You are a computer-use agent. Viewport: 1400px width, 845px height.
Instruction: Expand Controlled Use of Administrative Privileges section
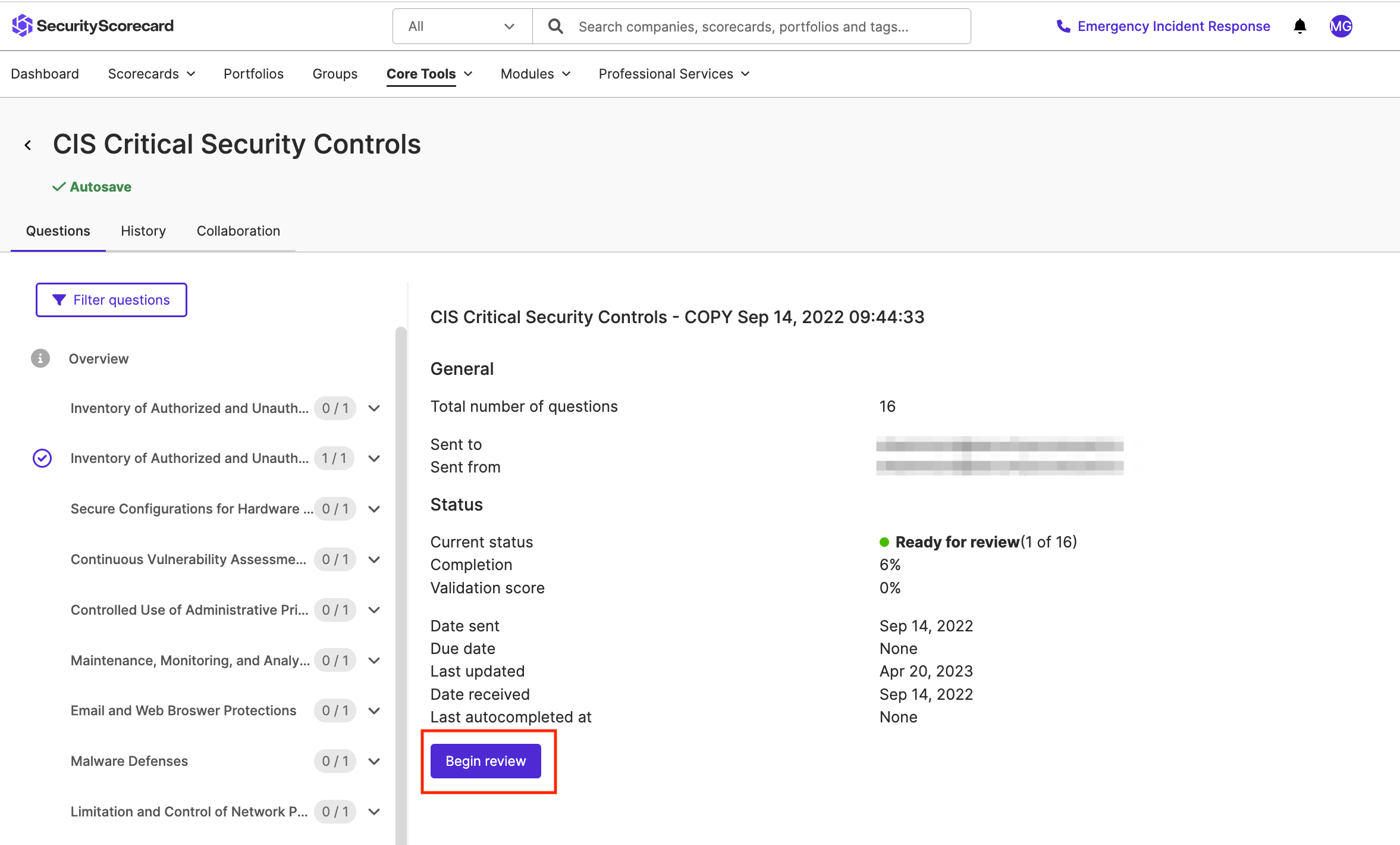tap(374, 610)
